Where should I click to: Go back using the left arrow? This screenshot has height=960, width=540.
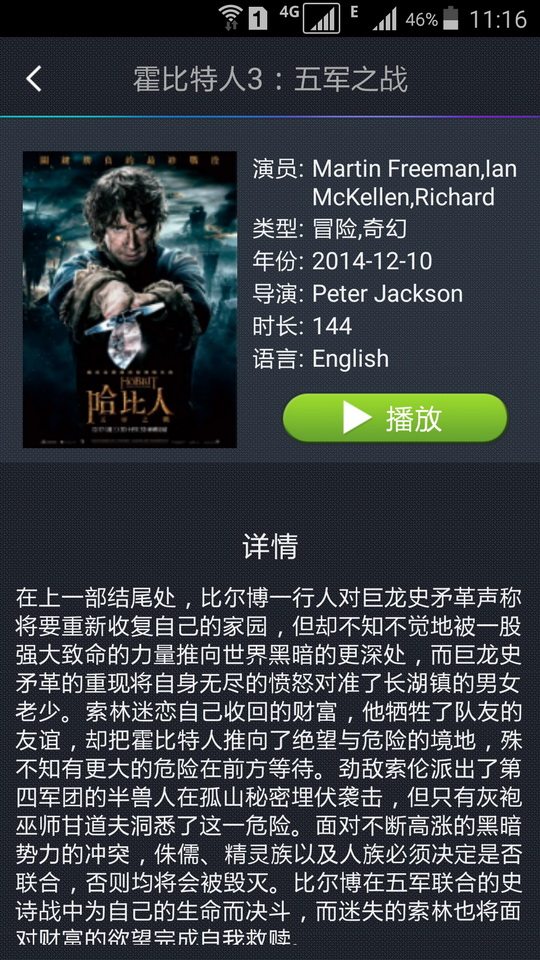click(34, 79)
